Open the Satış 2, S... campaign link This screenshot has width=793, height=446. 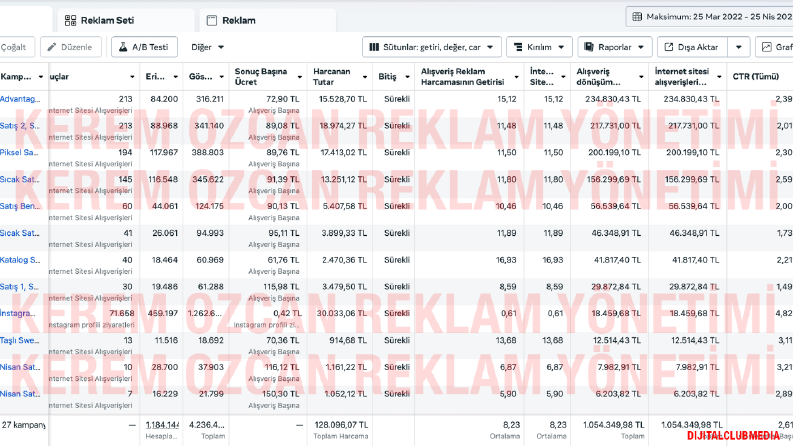(x=20, y=126)
